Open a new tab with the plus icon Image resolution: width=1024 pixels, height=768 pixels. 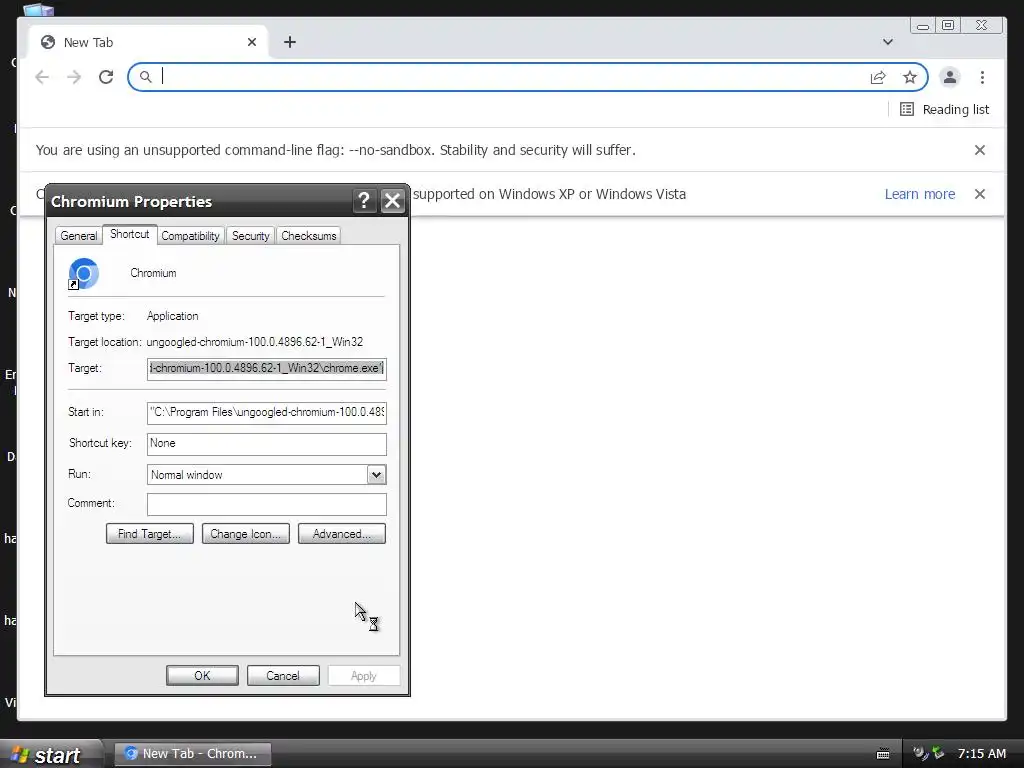[290, 42]
